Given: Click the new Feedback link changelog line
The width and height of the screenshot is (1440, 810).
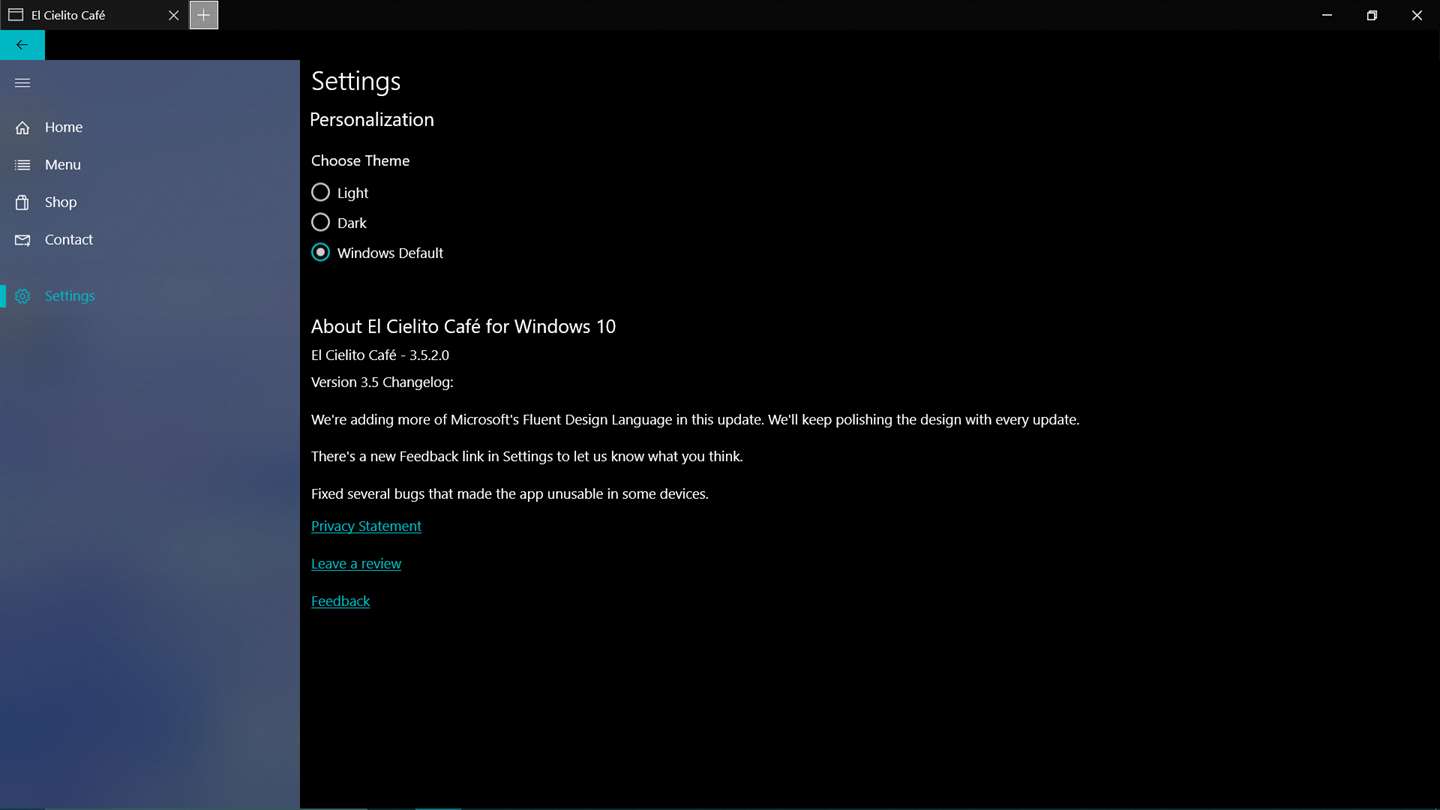Looking at the screenshot, I should 527,456.
